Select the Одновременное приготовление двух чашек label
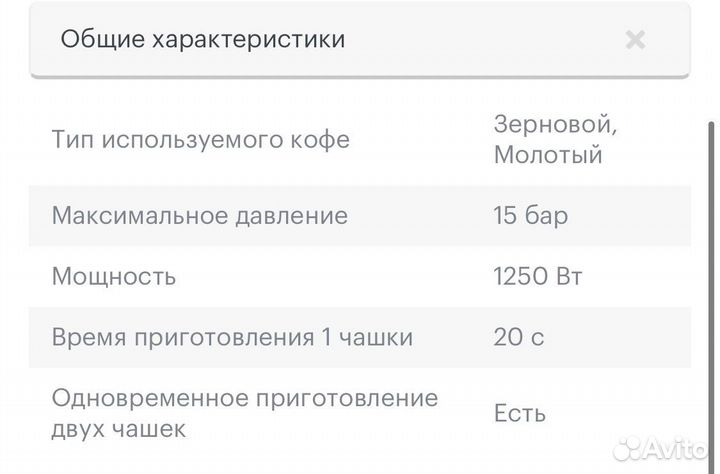The width and height of the screenshot is (720, 474). 245,413
